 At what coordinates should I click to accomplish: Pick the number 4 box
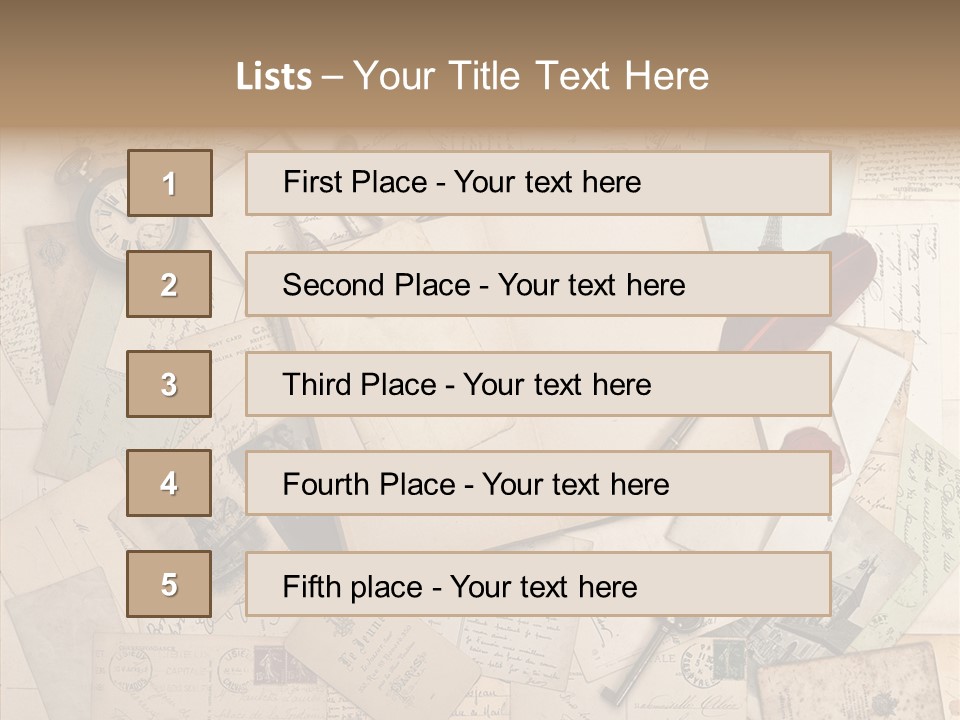169,484
